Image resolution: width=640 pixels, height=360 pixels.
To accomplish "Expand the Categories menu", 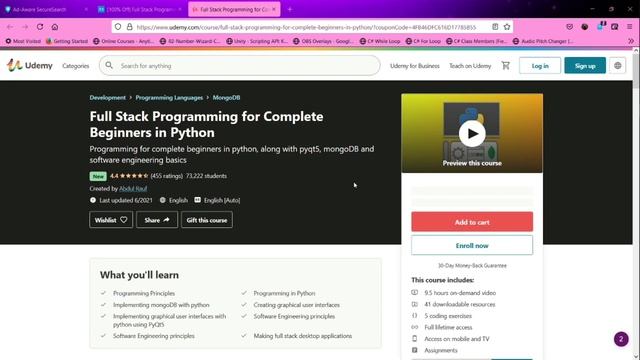I will (x=76, y=66).
